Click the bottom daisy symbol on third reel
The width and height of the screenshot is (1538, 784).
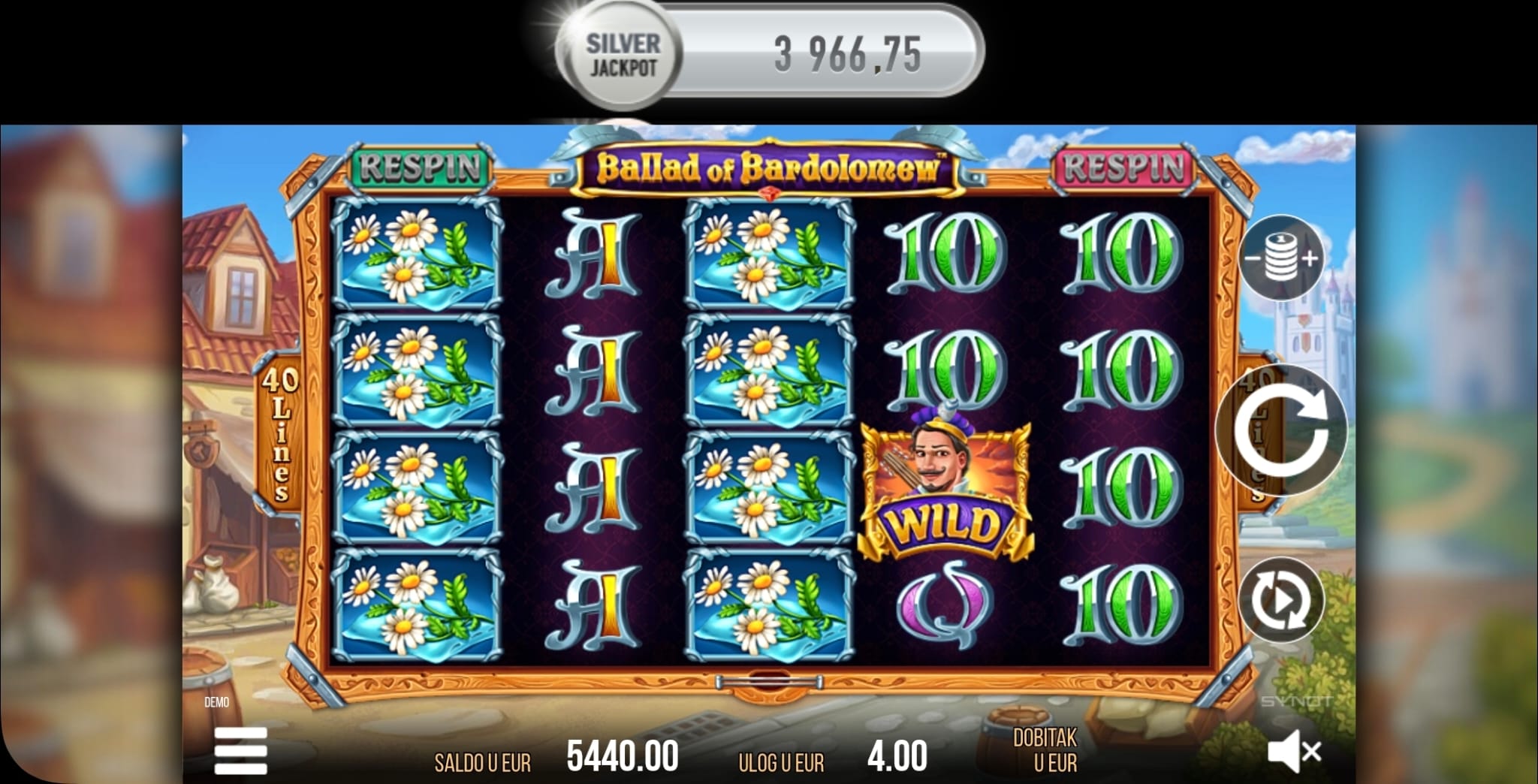[768, 605]
